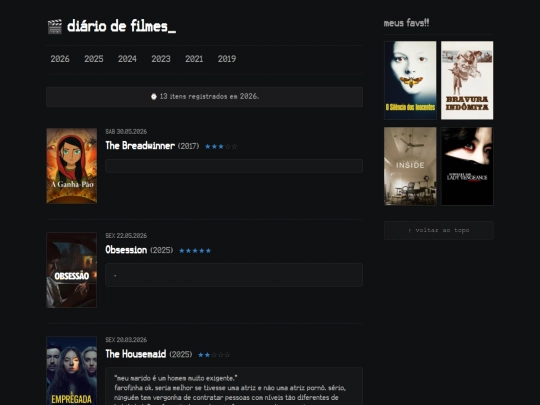The width and height of the screenshot is (540, 405).
Task: Open the Obsession poster thumbnail
Action: pos(72,270)
